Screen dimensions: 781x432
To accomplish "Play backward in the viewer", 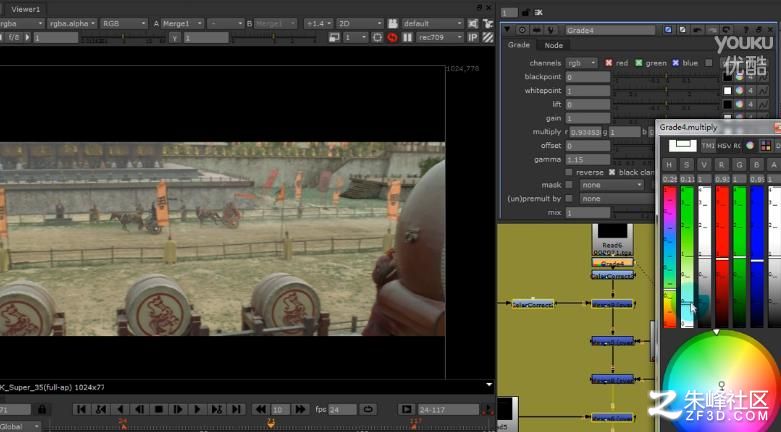I will click(x=120, y=409).
